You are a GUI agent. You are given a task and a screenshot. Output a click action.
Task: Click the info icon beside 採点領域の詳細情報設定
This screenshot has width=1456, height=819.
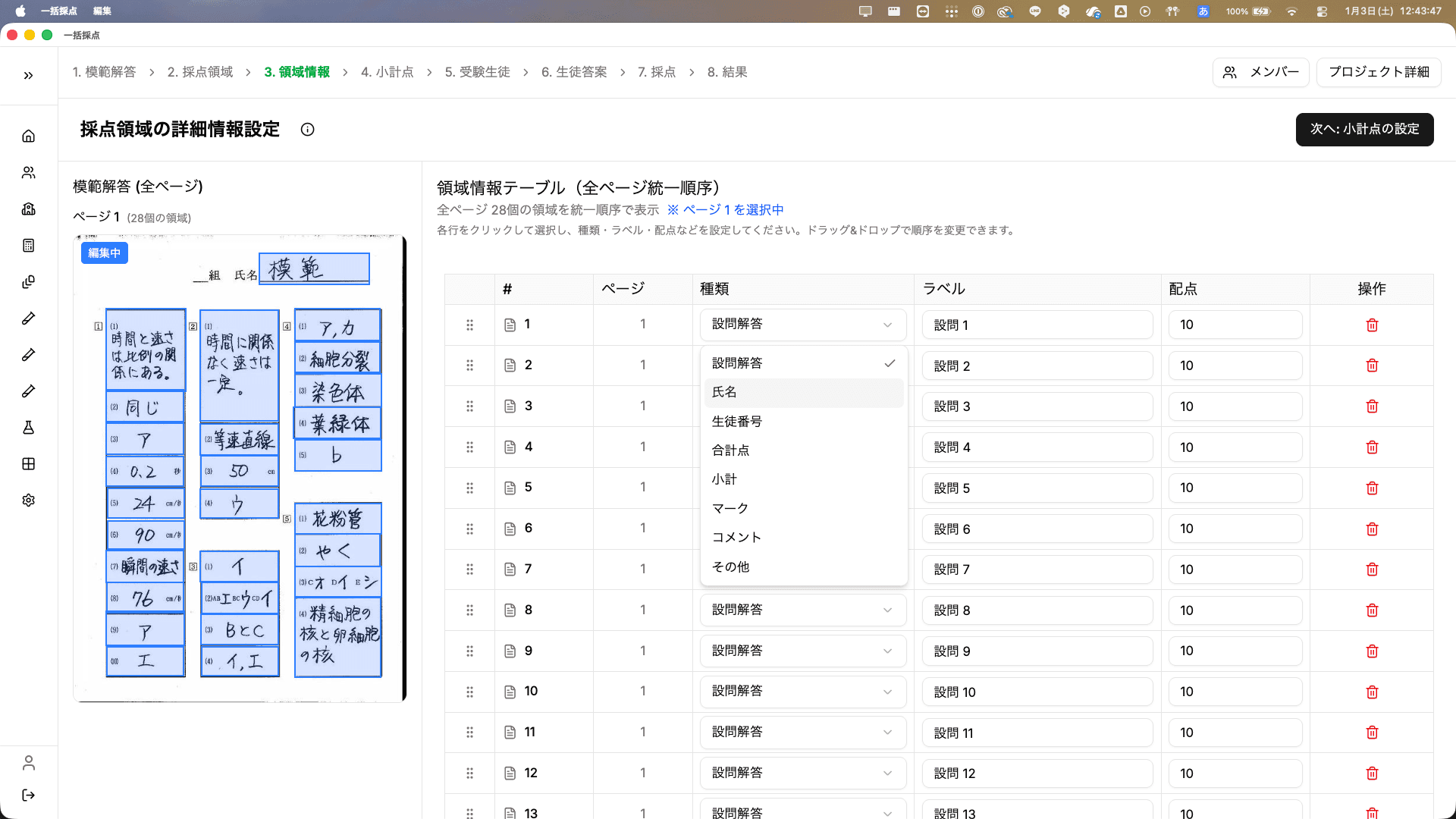[x=307, y=130]
